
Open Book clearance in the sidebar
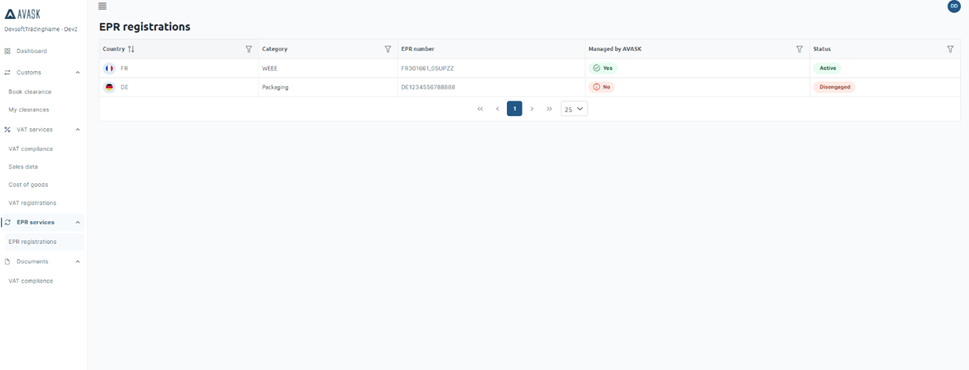tap(30, 91)
